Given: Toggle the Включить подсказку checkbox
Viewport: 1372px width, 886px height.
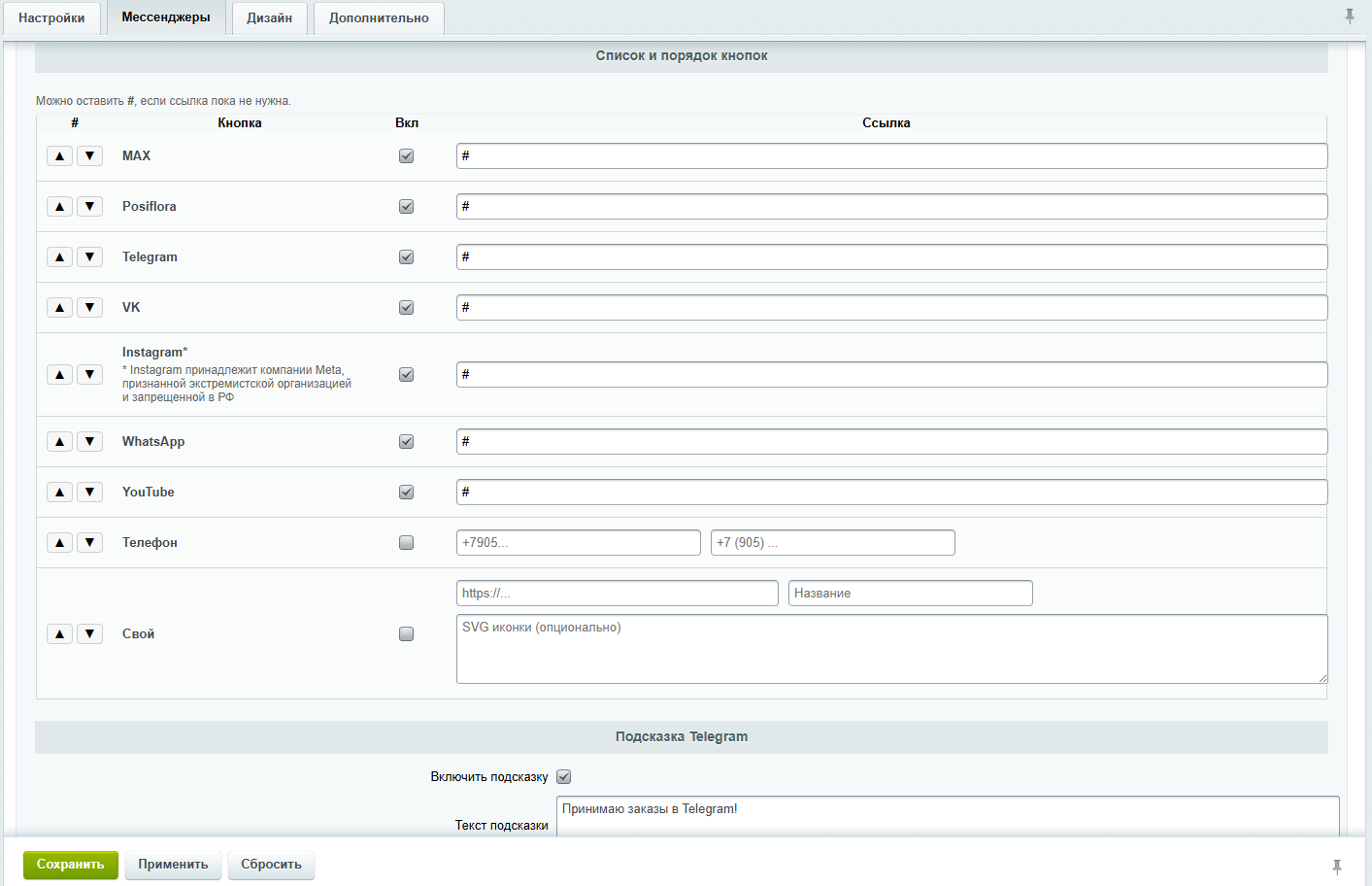Looking at the screenshot, I should coord(564,776).
